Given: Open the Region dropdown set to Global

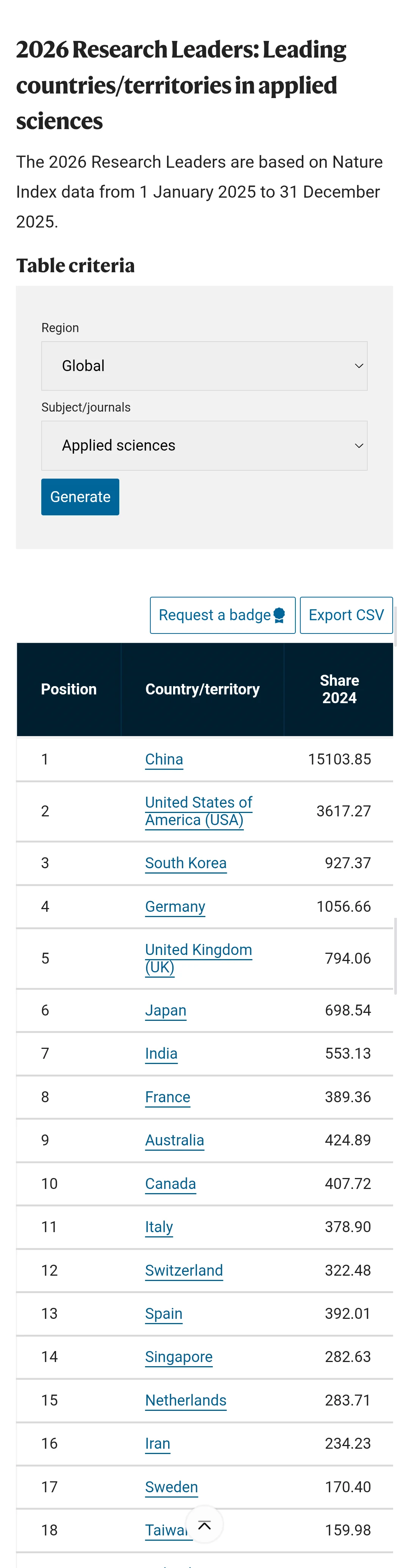Looking at the screenshot, I should [x=204, y=366].
